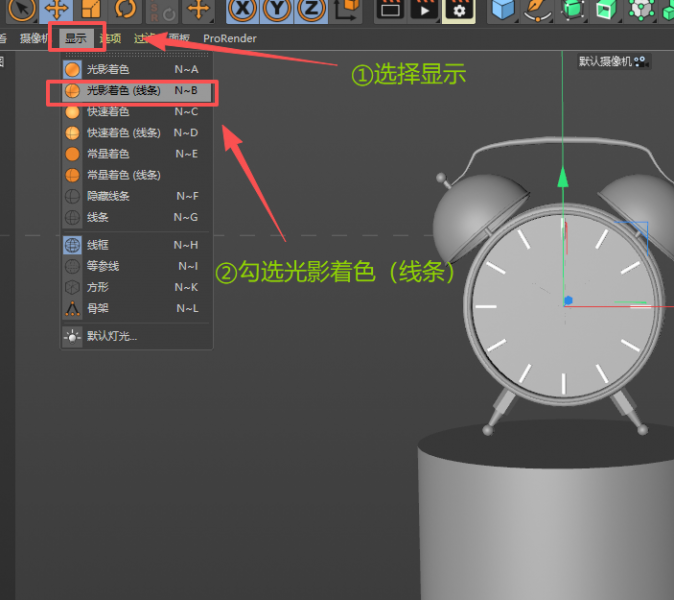674x600 pixels.
Task: Choose 快速着色 display mode
Action: pos(137,112)
